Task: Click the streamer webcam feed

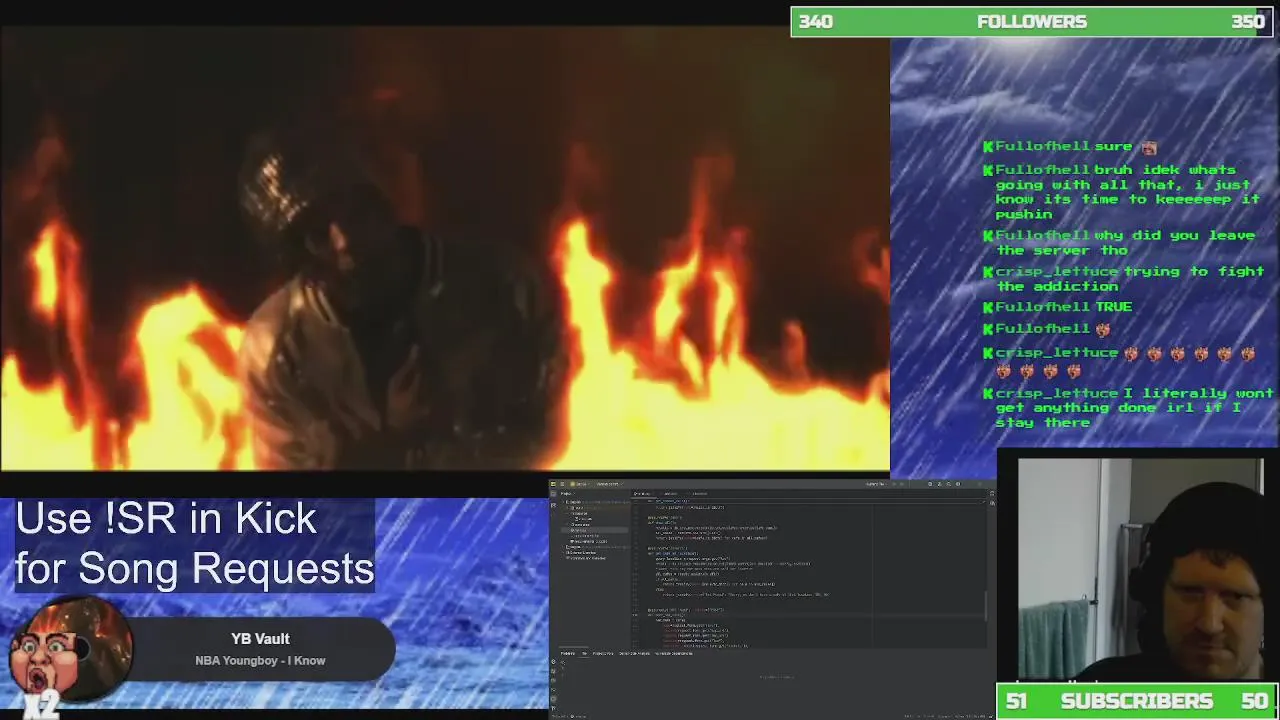Action: pos(1140,570)
